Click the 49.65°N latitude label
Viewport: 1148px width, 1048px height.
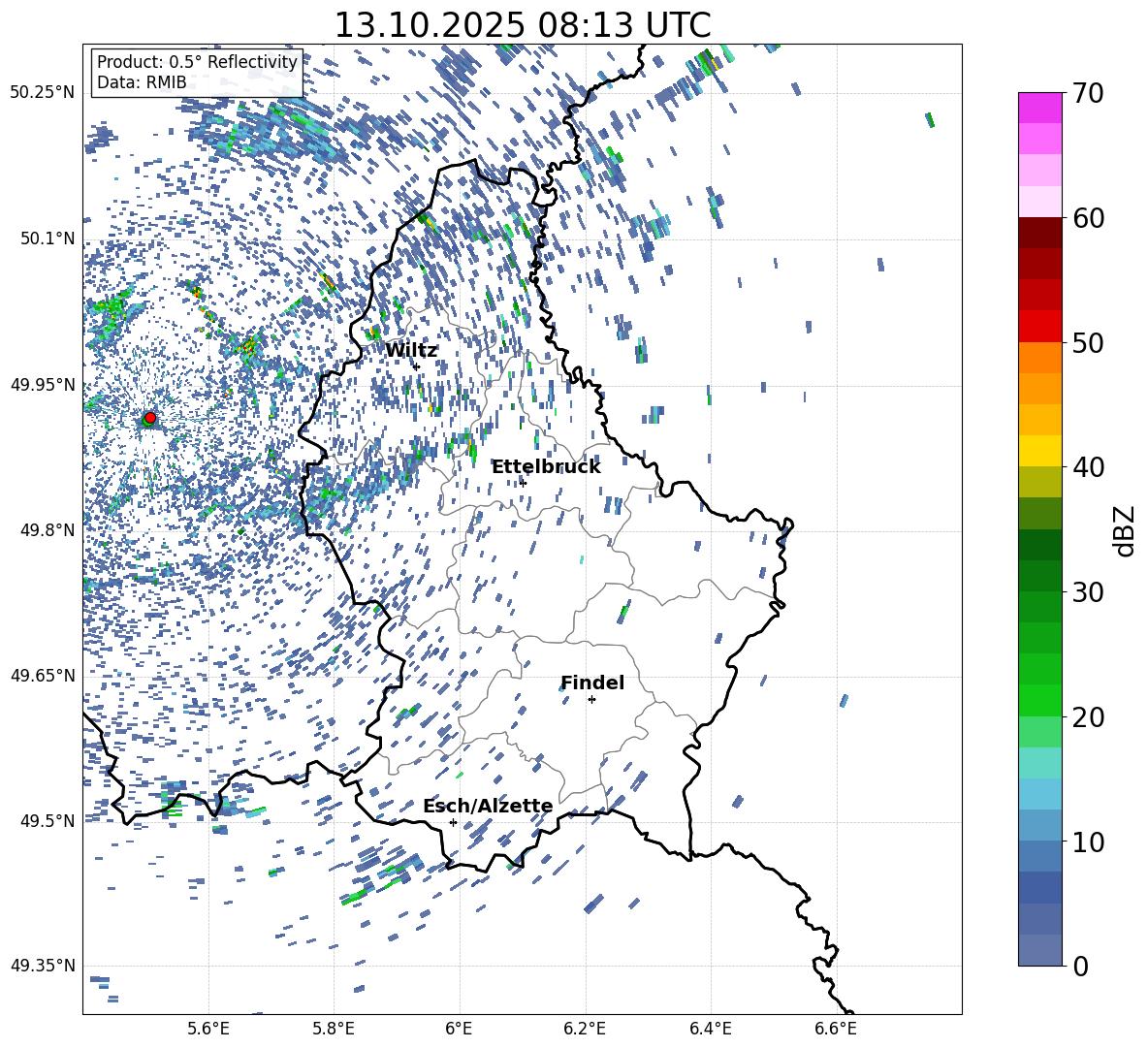[43, 675]
